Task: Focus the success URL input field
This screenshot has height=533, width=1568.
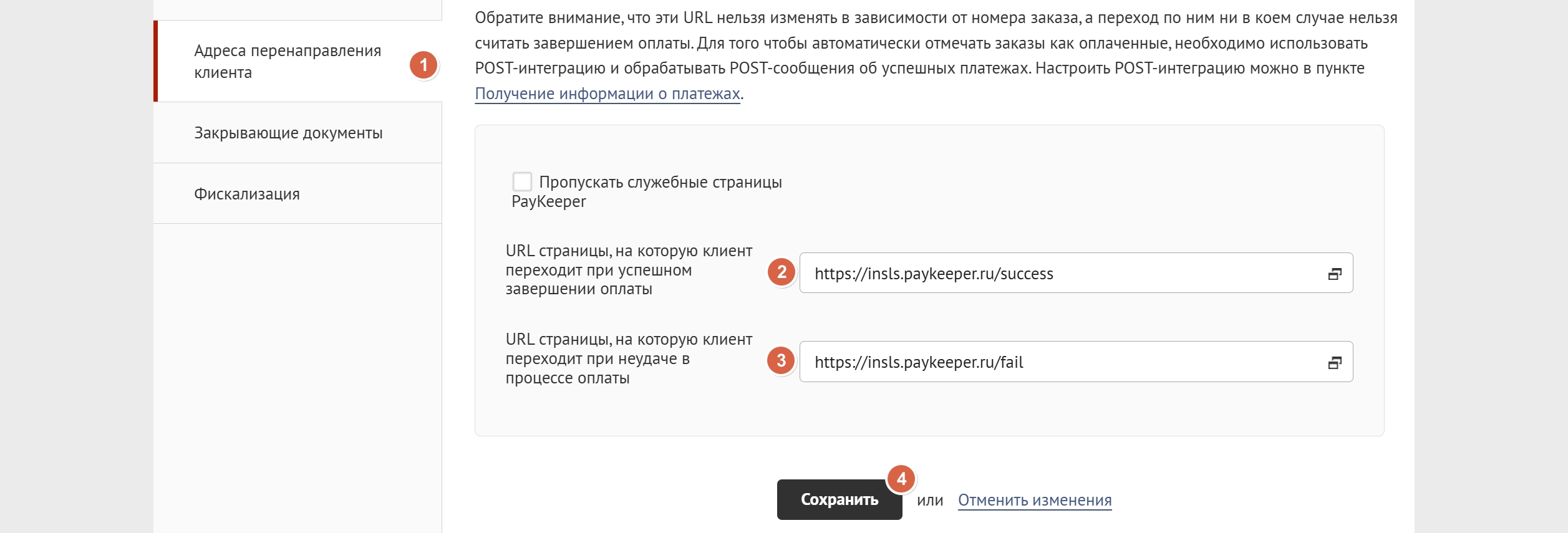Action: 1076,273
